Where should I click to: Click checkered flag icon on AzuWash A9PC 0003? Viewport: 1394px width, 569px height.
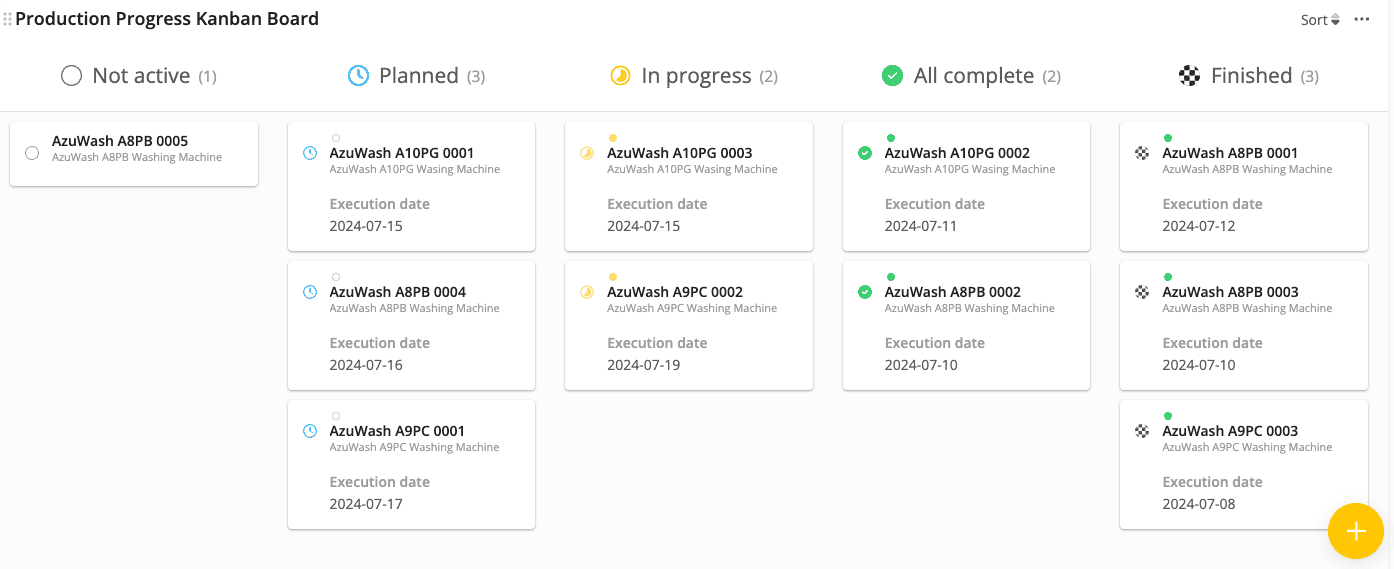(1142, 431)
